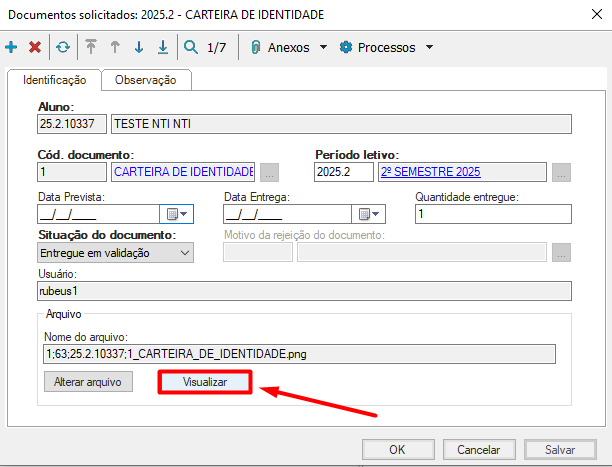Open the Processos toolbar menu

pos(386,47)
